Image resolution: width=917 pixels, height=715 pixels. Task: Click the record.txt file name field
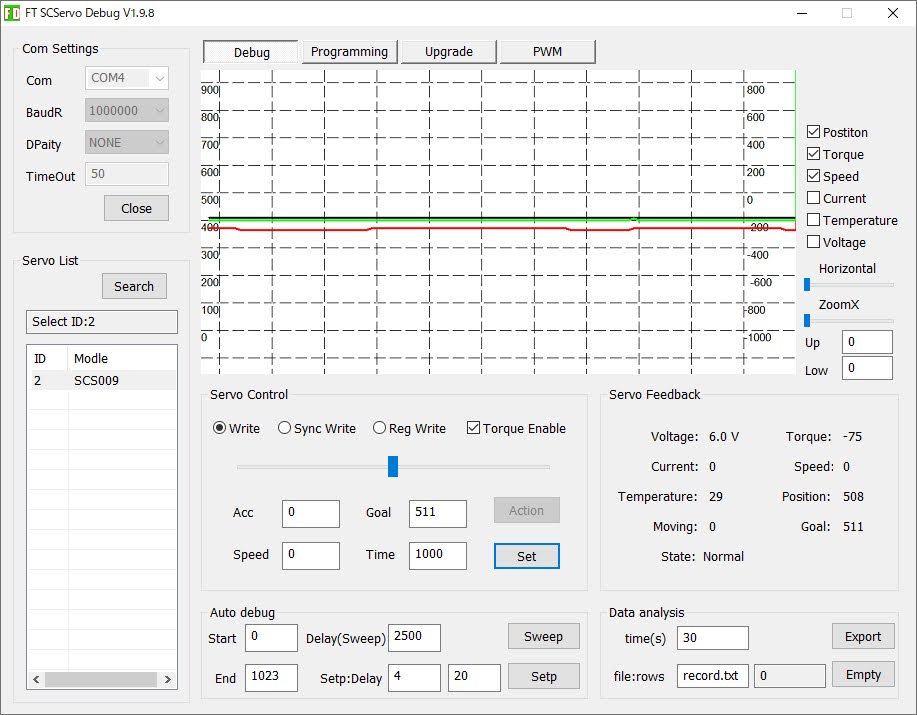[713, 676]
